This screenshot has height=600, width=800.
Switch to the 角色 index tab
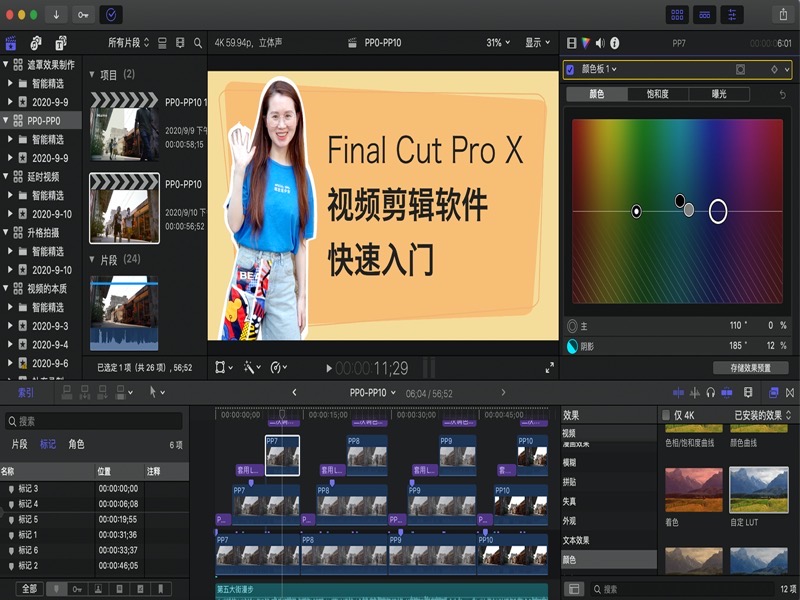tap(77, 444)
